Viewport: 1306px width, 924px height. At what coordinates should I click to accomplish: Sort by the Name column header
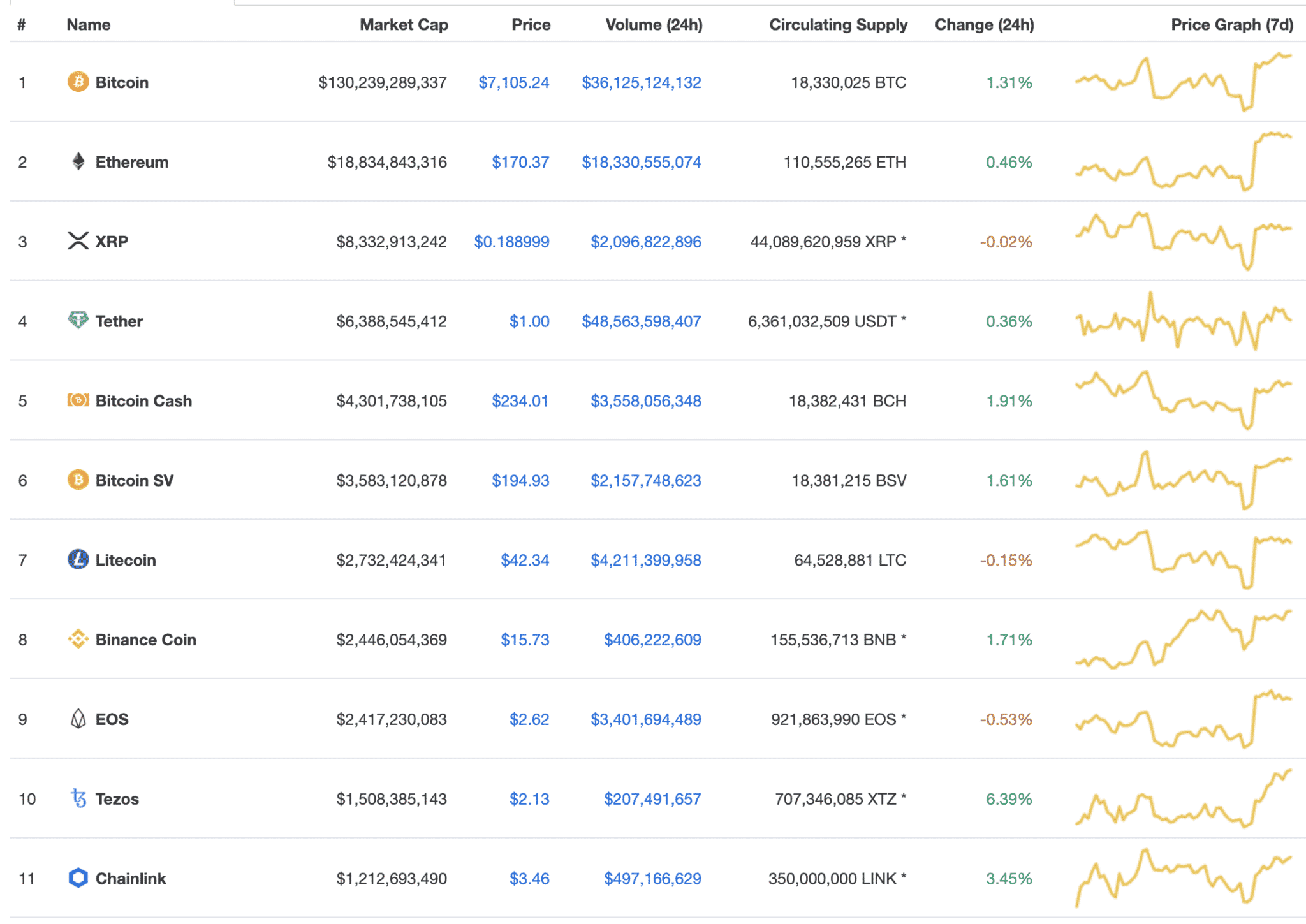point(89,25)
